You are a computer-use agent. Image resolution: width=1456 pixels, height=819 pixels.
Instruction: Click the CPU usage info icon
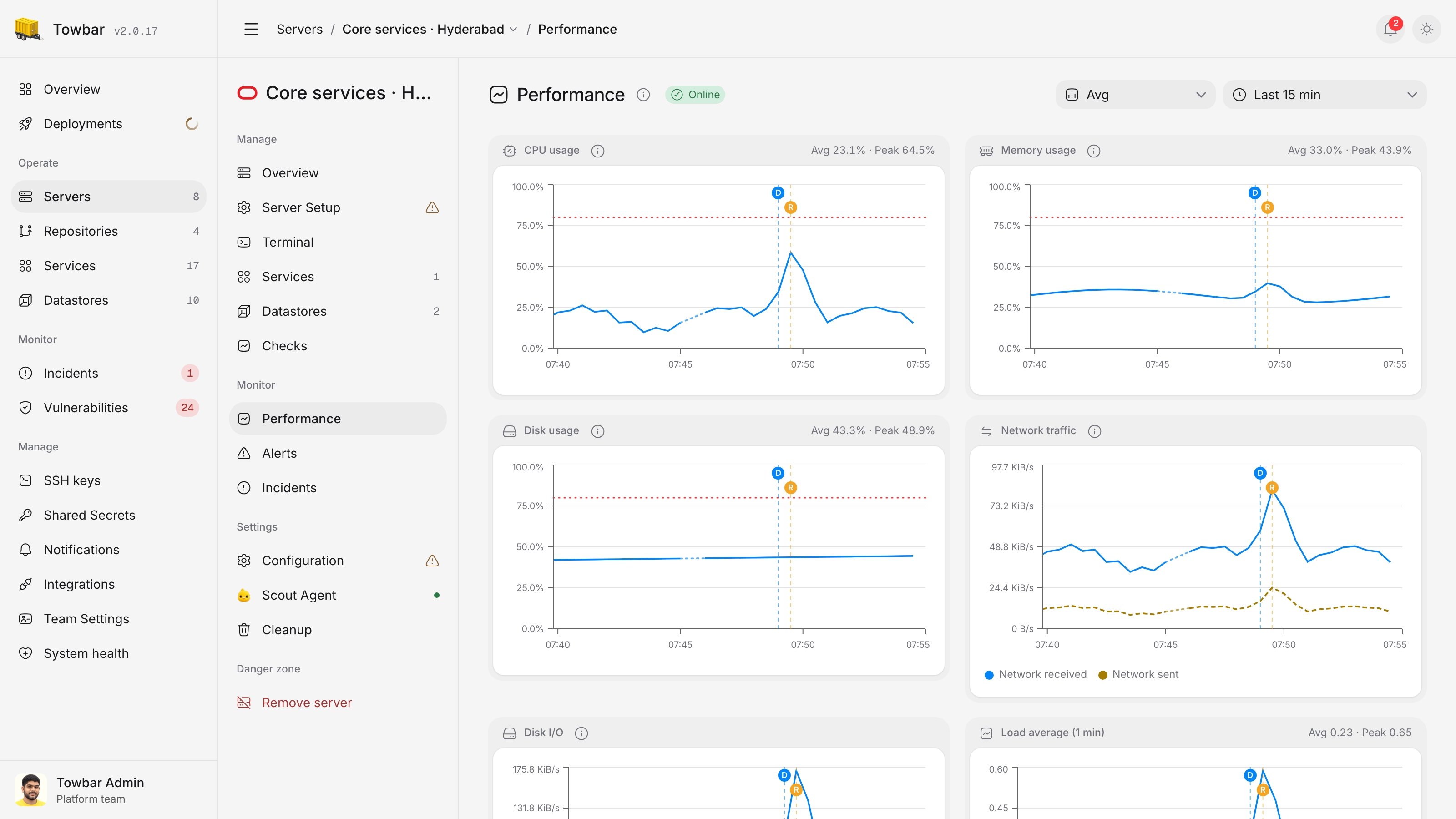597,151
